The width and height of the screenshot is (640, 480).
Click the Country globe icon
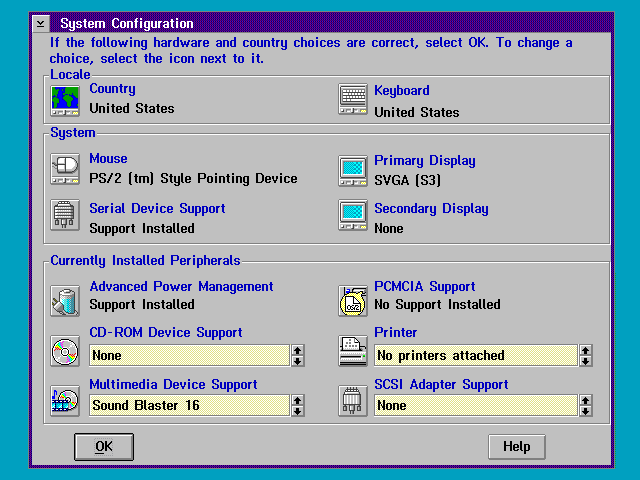click(x=65, y=99)
